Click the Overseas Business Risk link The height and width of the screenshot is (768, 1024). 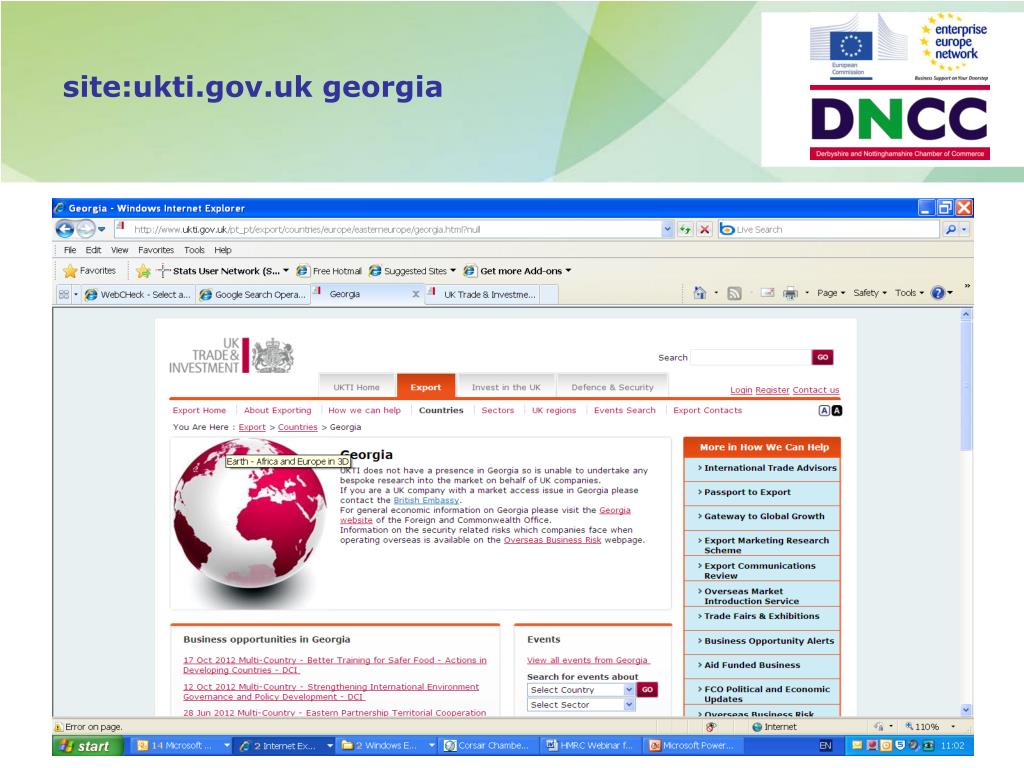tap(552, 540)
